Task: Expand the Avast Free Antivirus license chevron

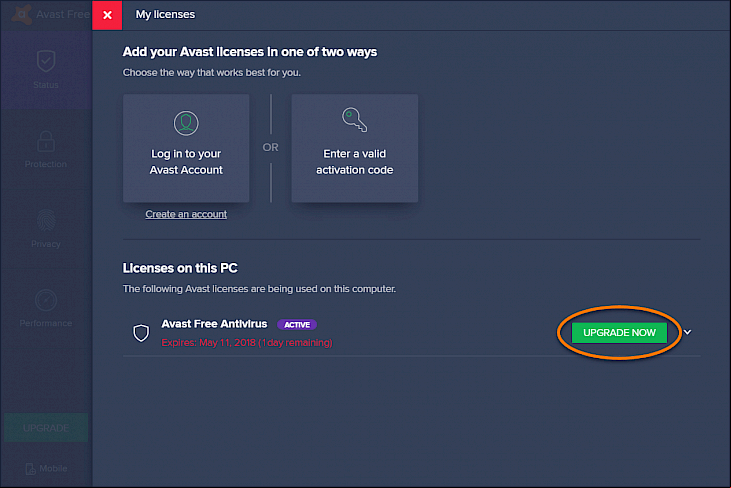Action: [687, 332]
